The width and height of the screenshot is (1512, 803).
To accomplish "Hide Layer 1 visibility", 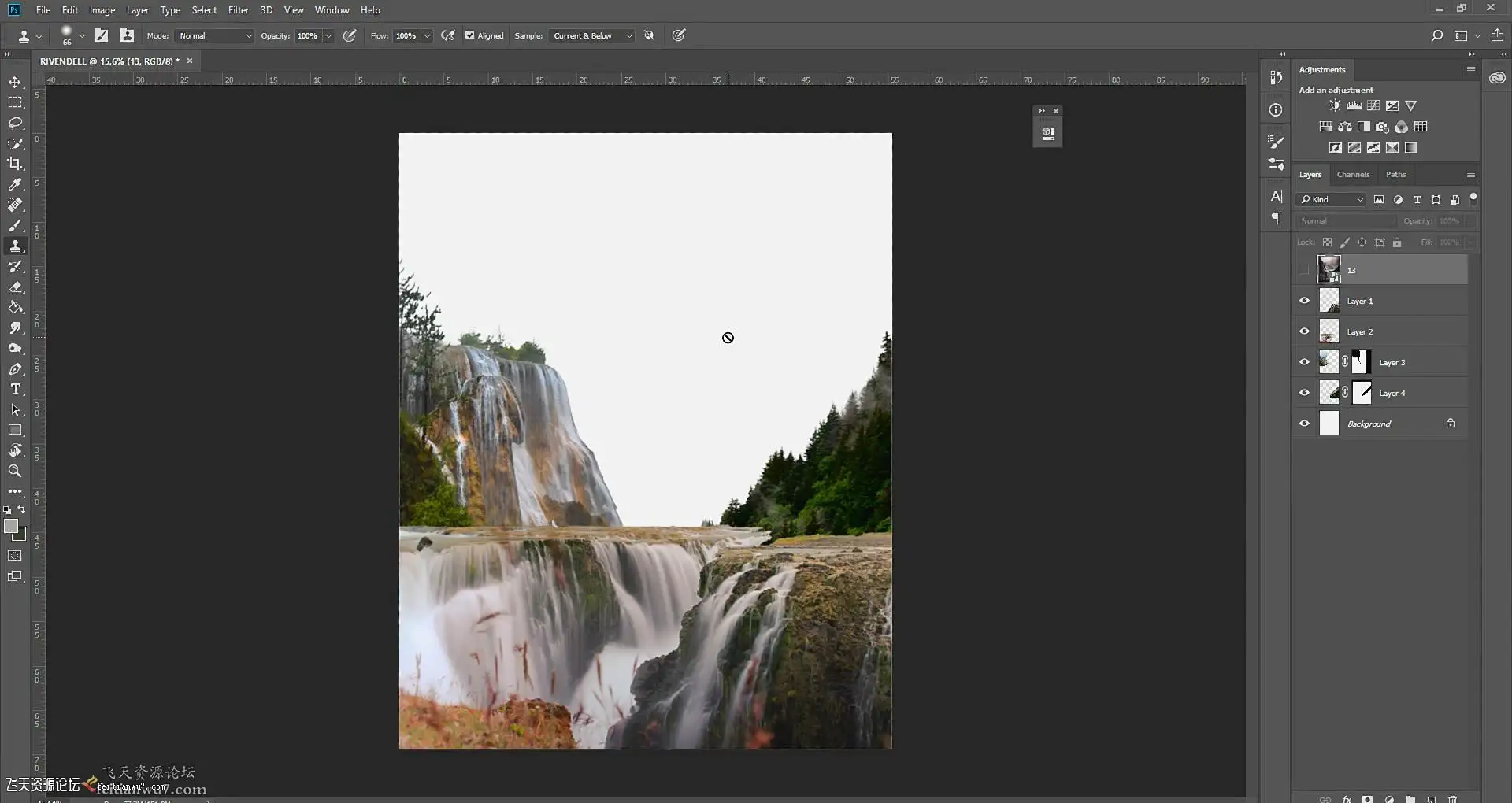I will pyautogui.click(x=1304, y=301).
